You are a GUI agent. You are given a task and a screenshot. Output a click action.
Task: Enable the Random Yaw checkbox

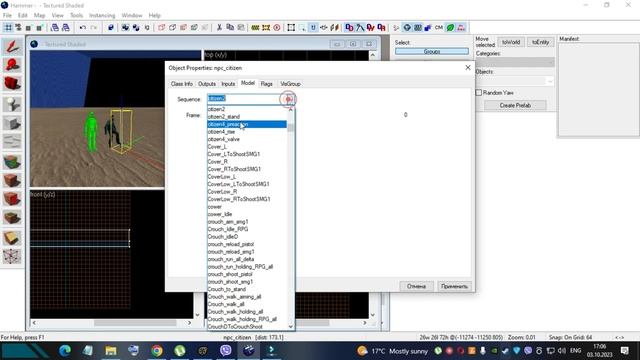click(479, 93)
